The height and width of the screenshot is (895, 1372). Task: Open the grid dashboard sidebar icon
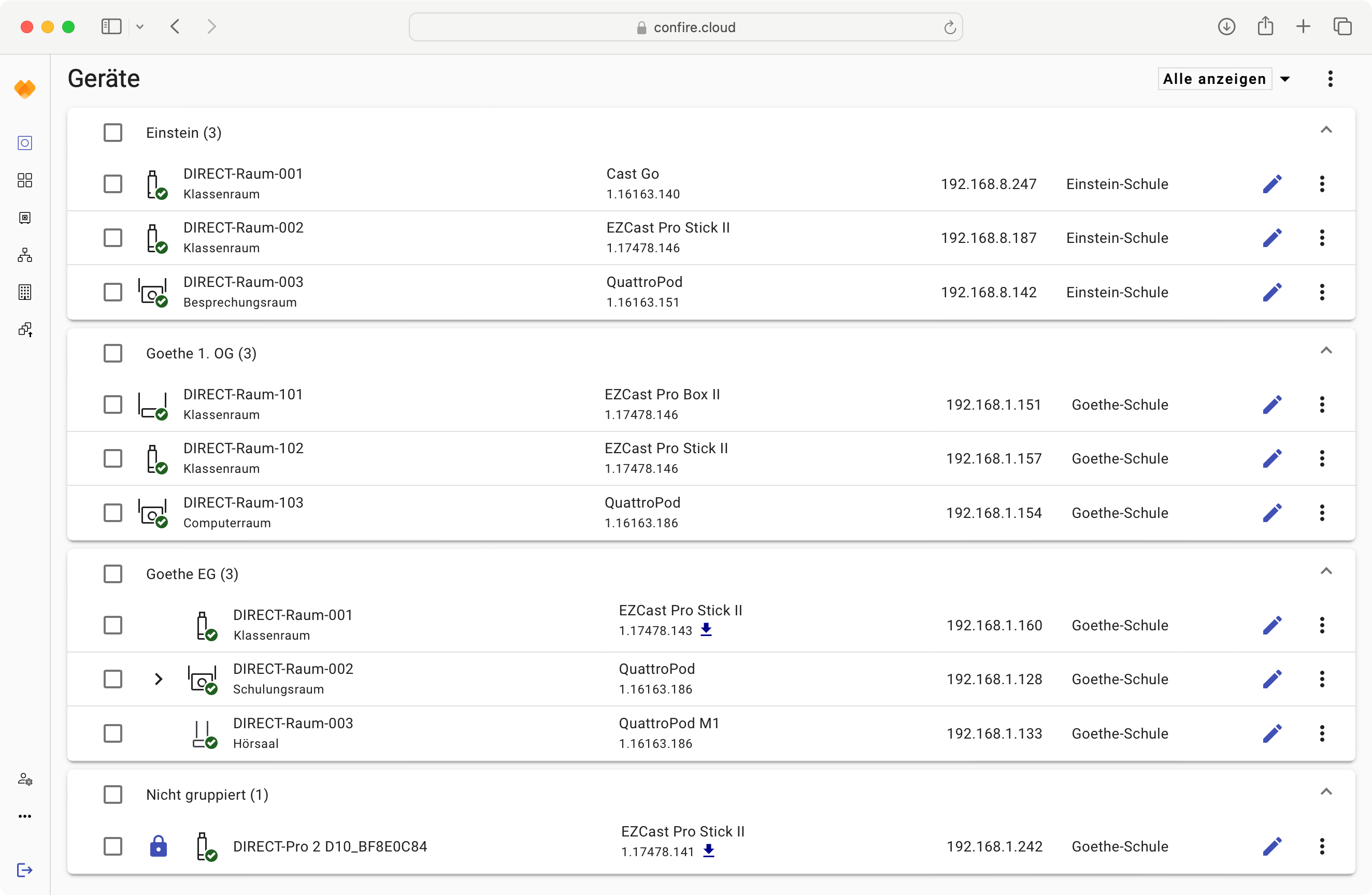point(25,180)
